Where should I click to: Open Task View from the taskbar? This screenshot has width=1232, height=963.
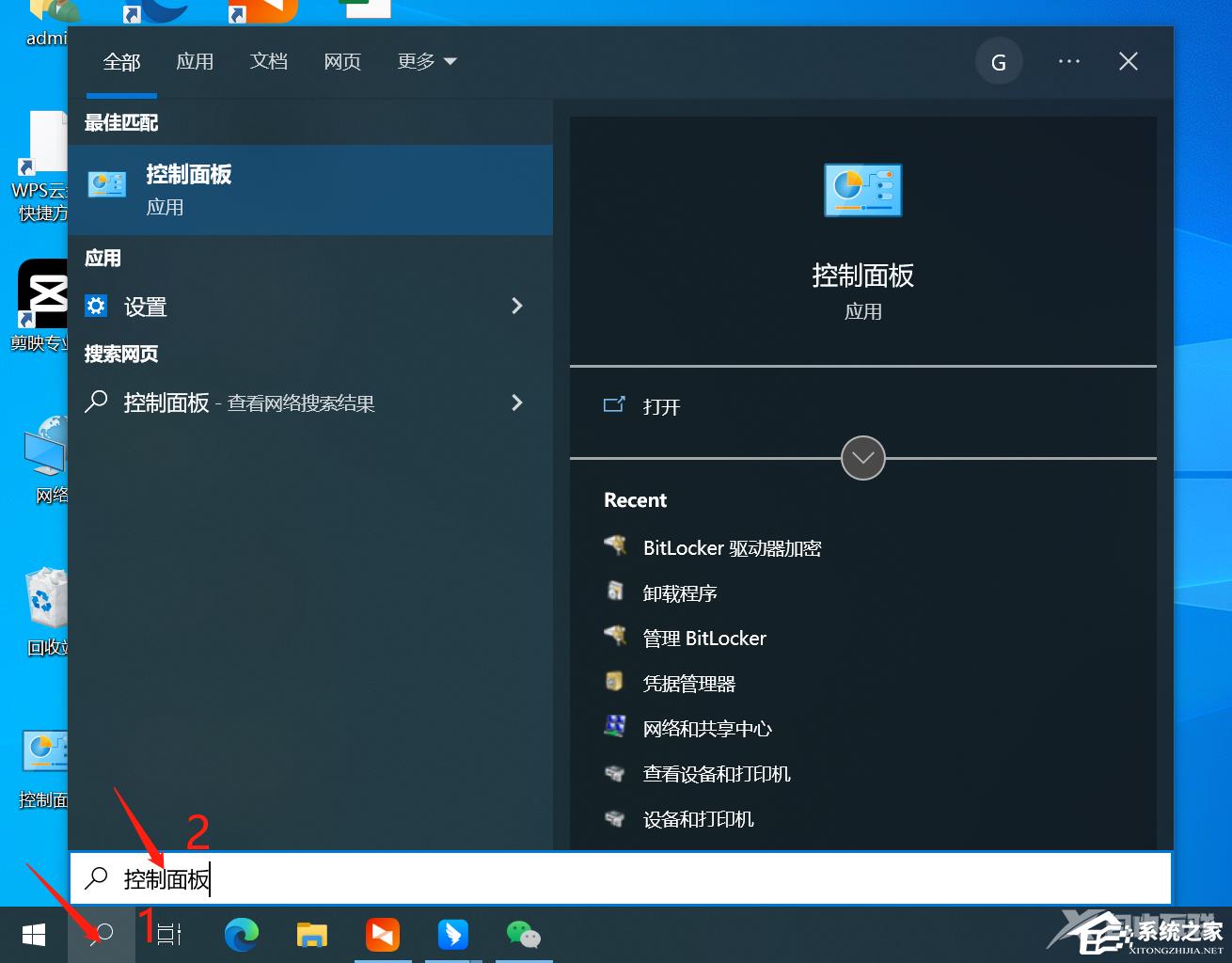169,935
